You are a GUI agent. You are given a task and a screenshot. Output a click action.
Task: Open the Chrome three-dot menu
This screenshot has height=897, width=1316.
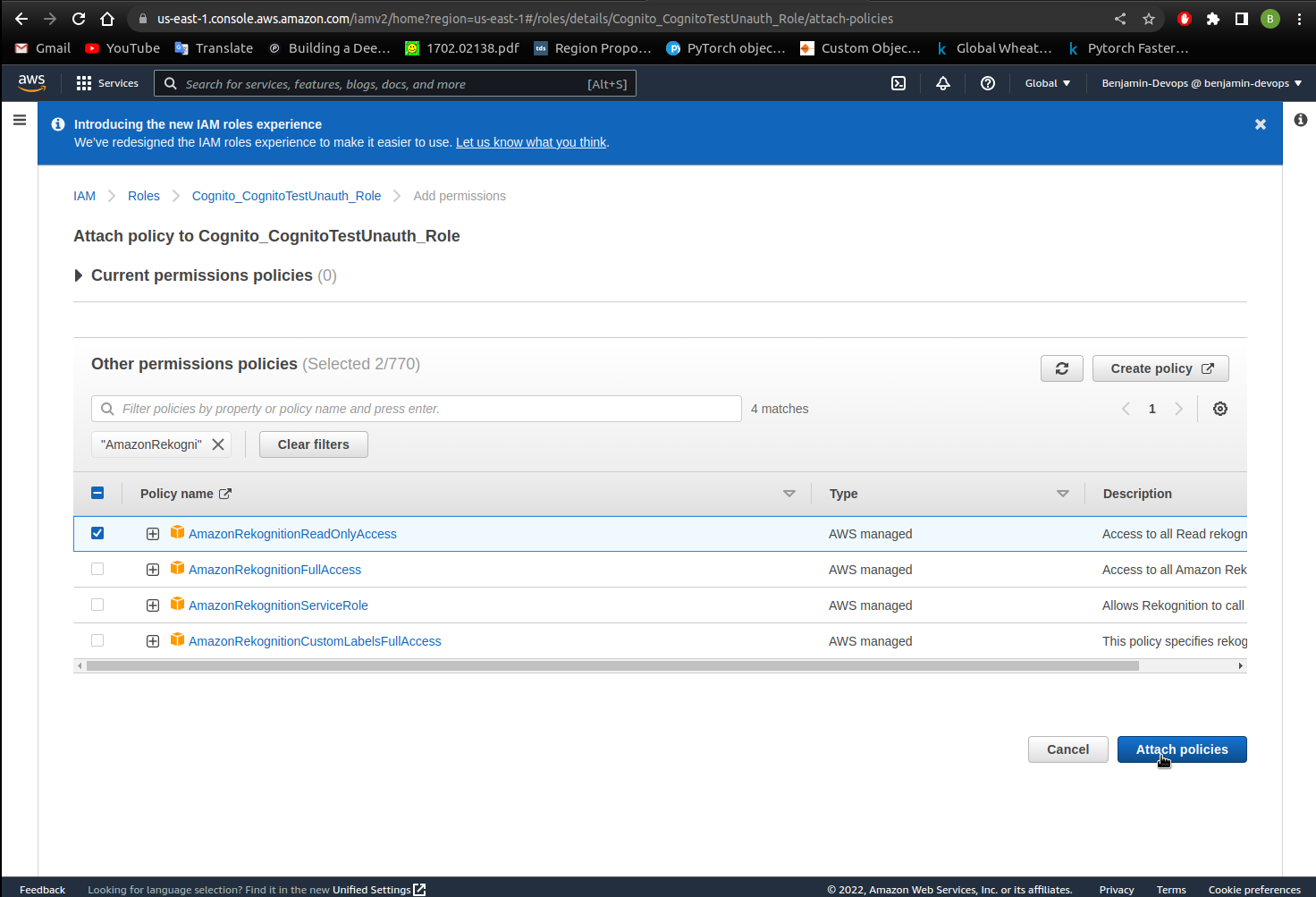point(1299,19)
